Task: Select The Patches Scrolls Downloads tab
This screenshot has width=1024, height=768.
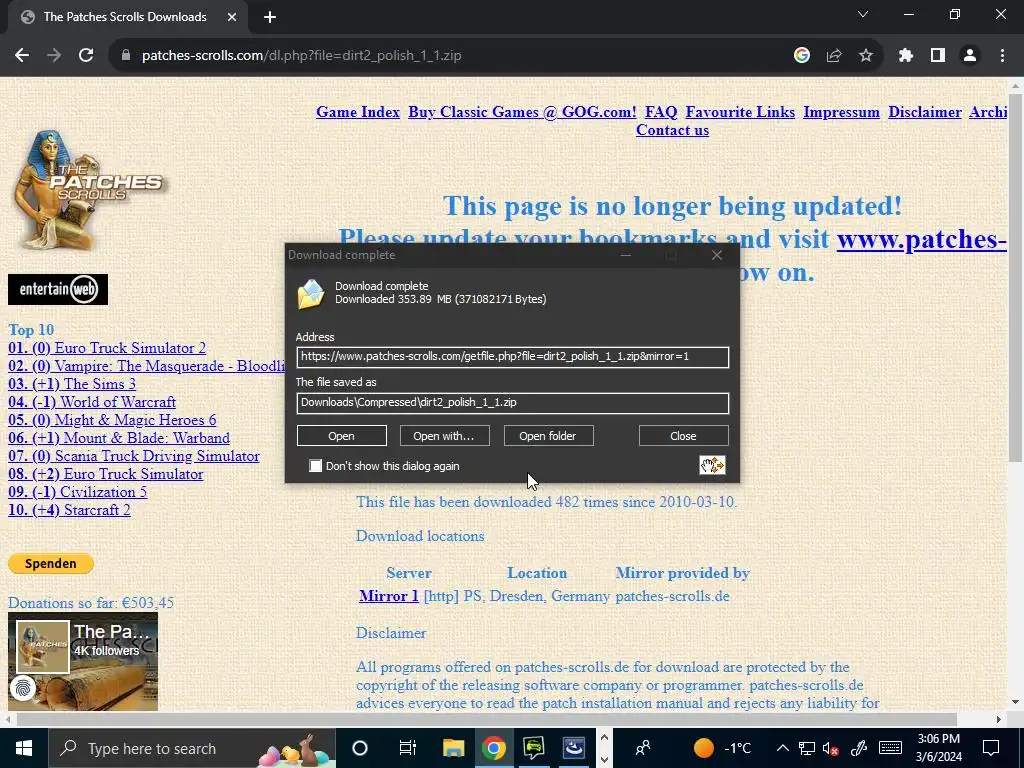Action: [x=124, y=17]
